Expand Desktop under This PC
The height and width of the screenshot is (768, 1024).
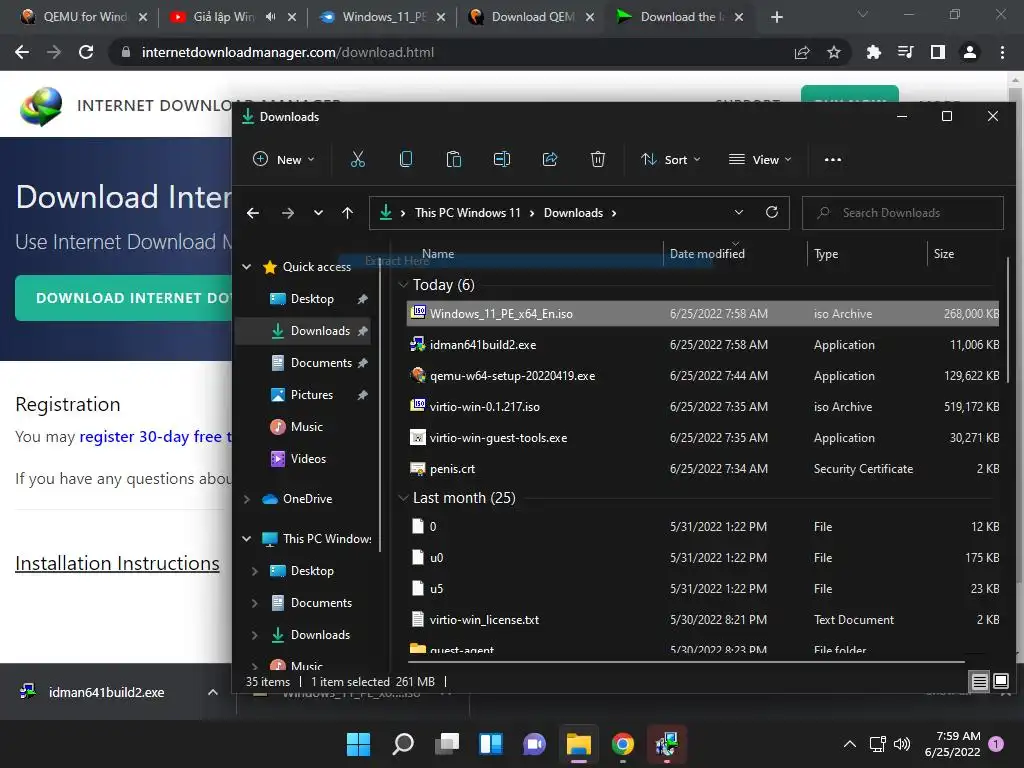pyautogui.click(x=255, y=571)
